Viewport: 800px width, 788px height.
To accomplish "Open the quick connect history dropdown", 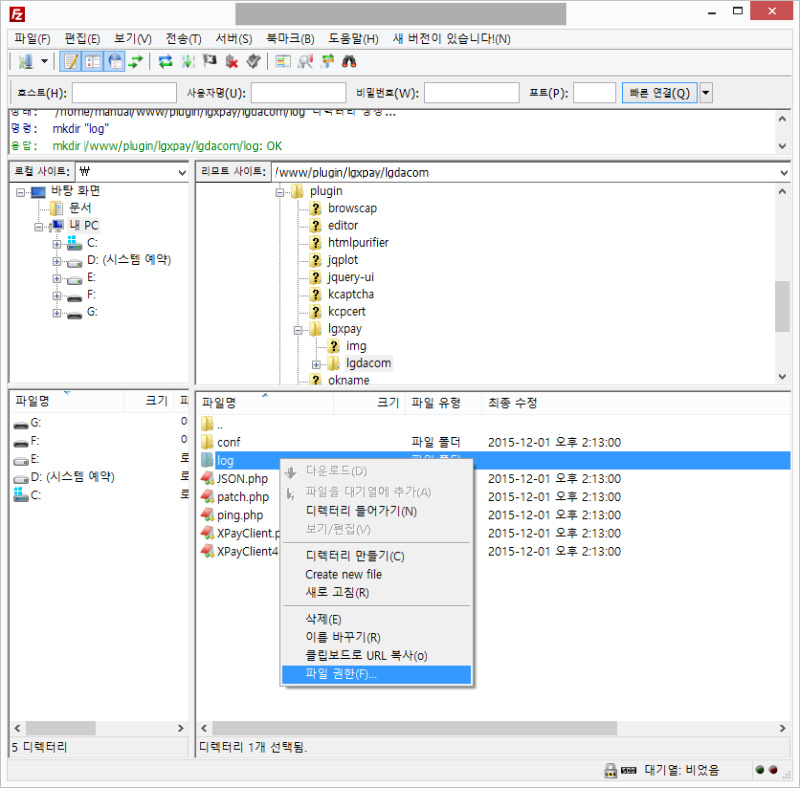I will click(x=706, y=93).
